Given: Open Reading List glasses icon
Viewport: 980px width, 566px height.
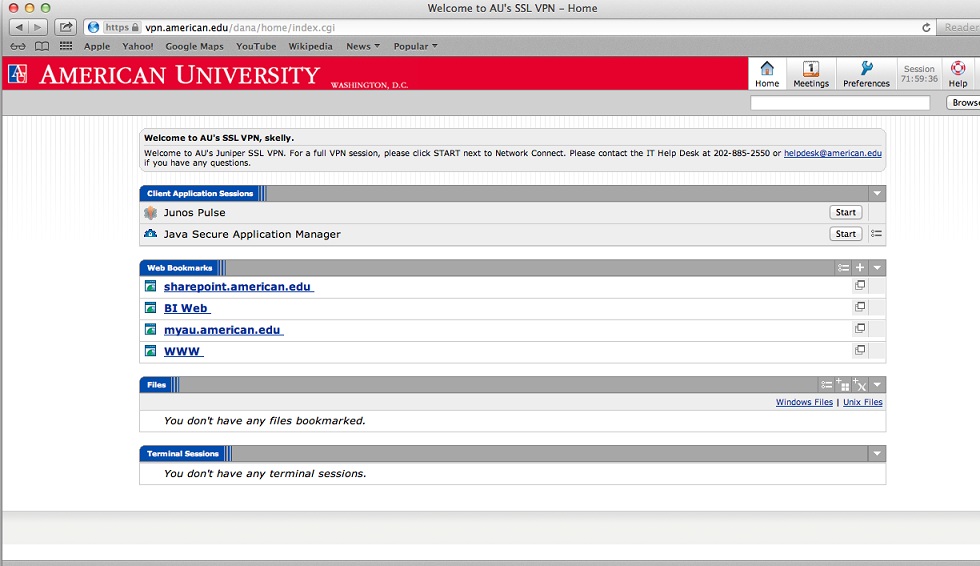Looking at the screenshot, I should [x=18, y=46].
